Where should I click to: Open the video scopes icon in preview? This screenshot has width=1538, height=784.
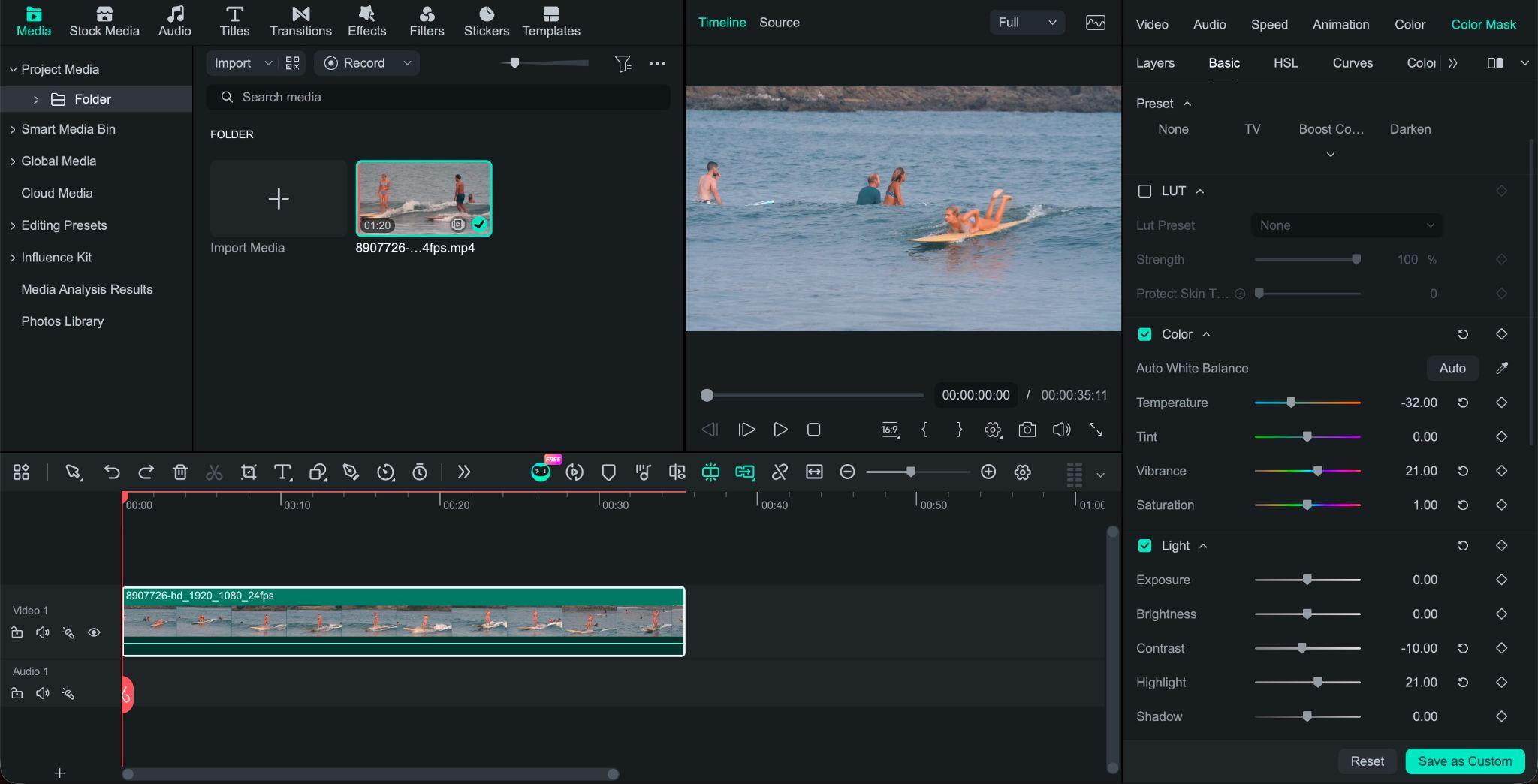tap(1096, 23)
